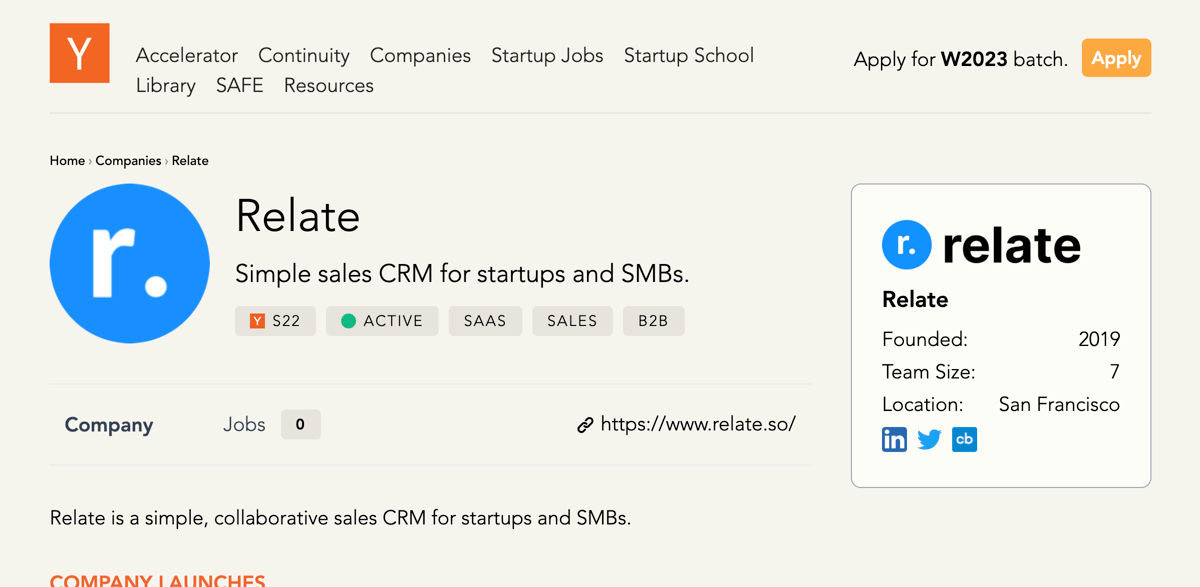Open the Resources navigation link

pos(329,85)
